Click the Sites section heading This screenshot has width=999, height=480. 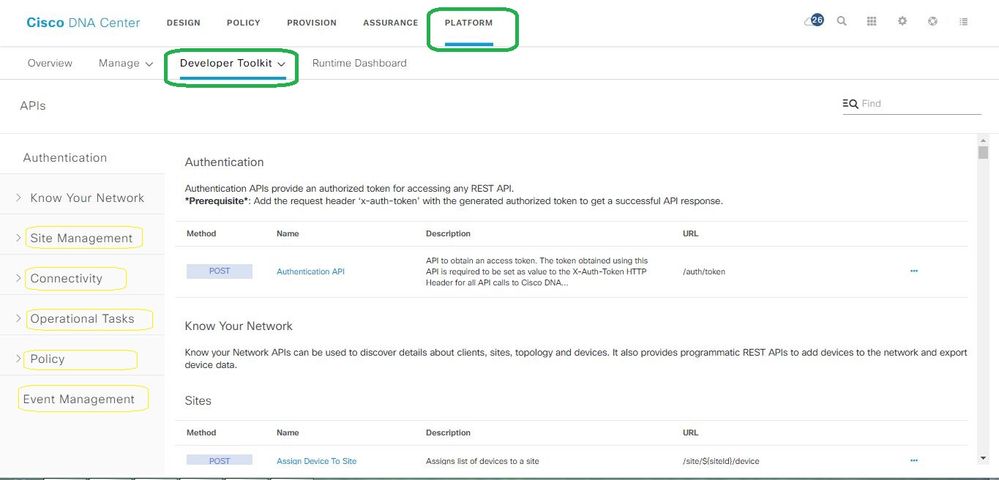coord(198,401)
